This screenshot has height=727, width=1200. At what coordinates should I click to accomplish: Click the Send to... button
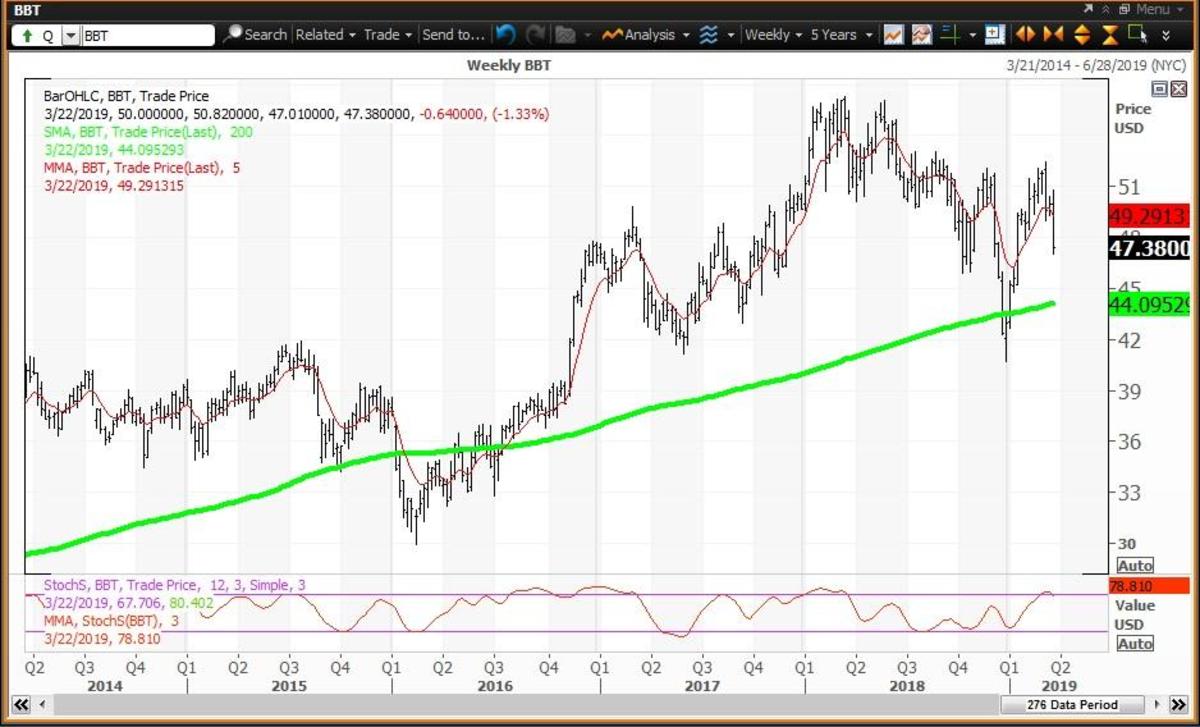pos(453,35)
